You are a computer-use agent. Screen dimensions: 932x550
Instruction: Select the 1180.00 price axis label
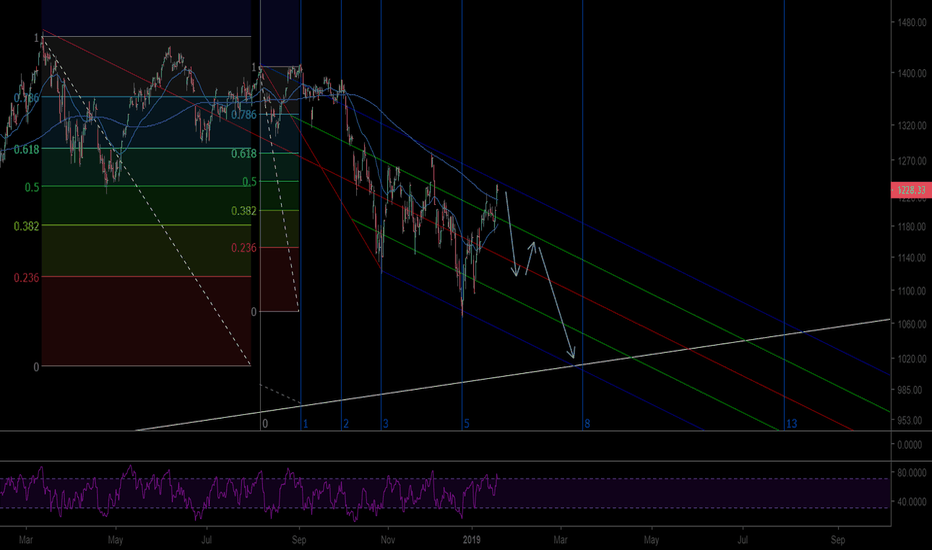tap(912, 227)
